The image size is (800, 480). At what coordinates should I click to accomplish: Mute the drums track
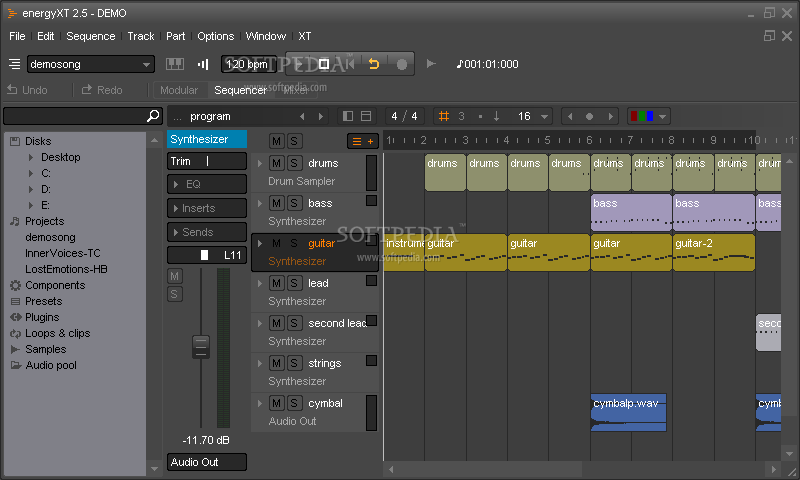click(x=276, y=163)
